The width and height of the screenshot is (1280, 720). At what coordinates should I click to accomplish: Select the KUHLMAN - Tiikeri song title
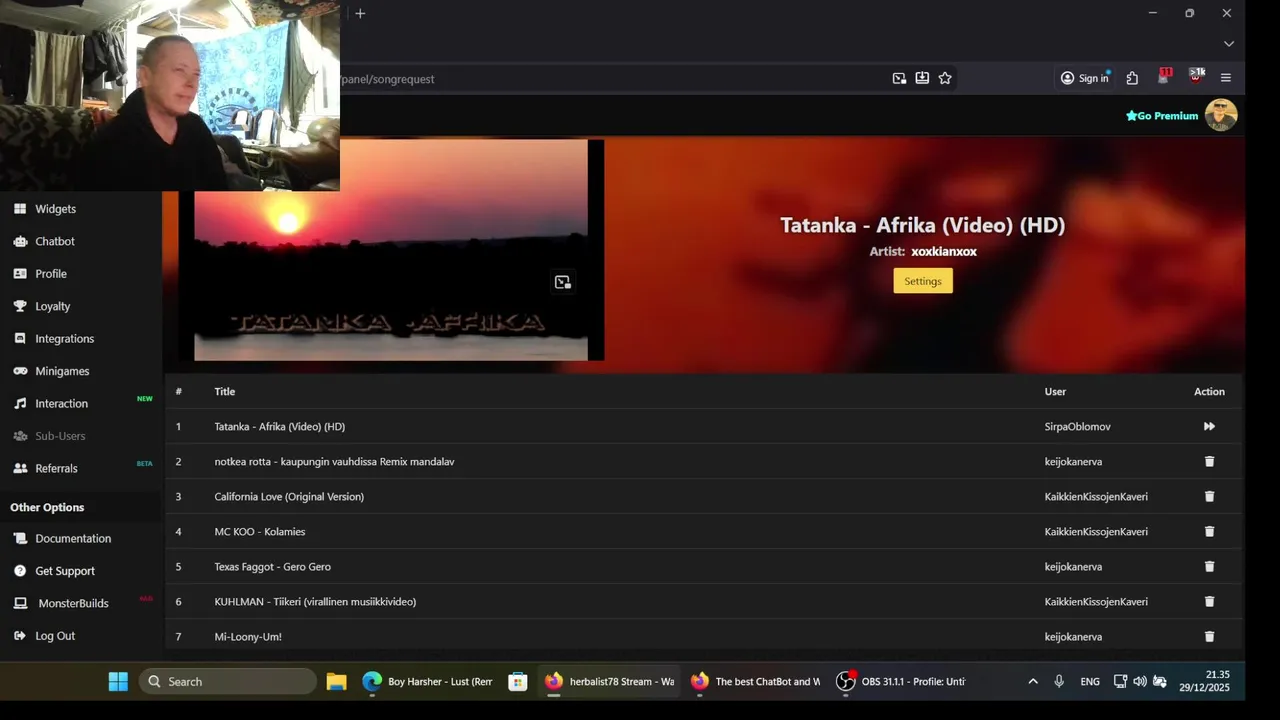(x=315, y=601)
